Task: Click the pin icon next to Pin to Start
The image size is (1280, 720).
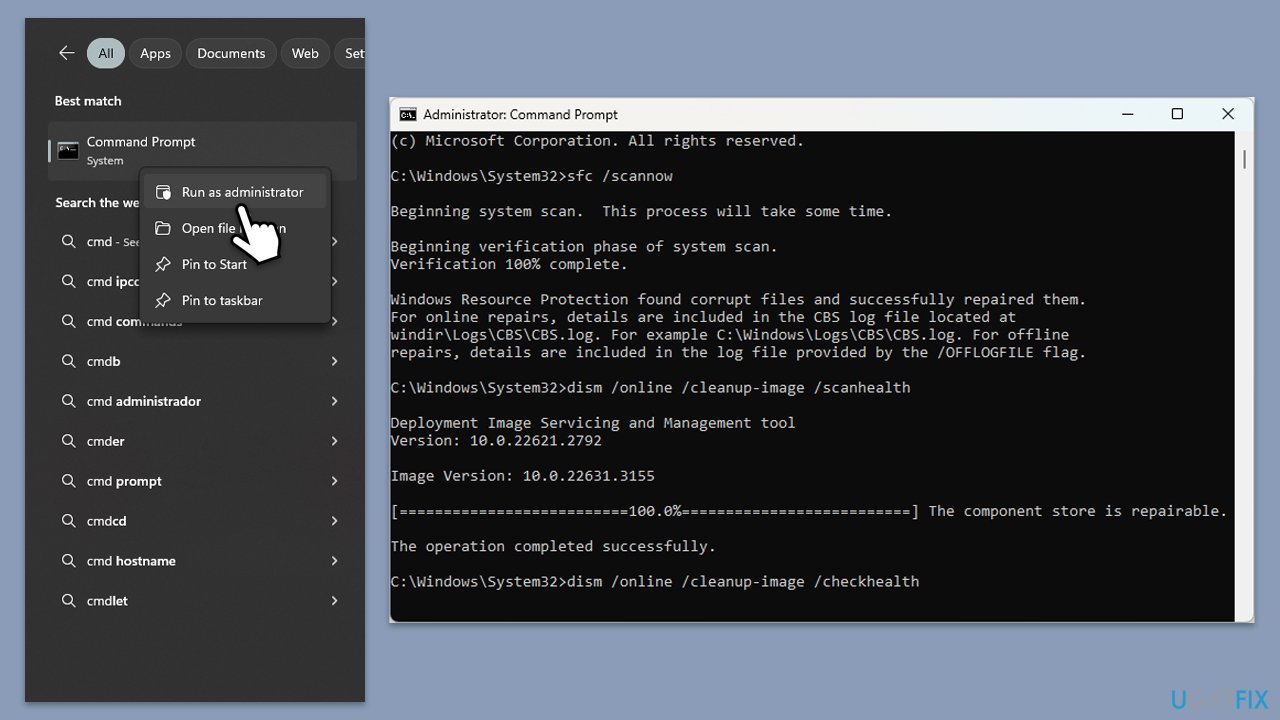Action: point(162,264)
